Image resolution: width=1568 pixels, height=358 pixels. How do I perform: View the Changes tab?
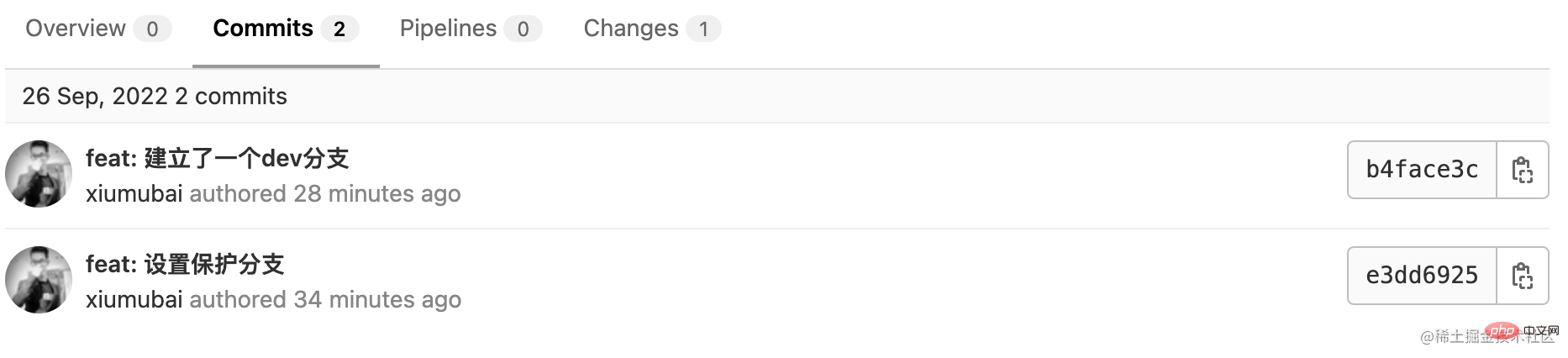point(652,29)
